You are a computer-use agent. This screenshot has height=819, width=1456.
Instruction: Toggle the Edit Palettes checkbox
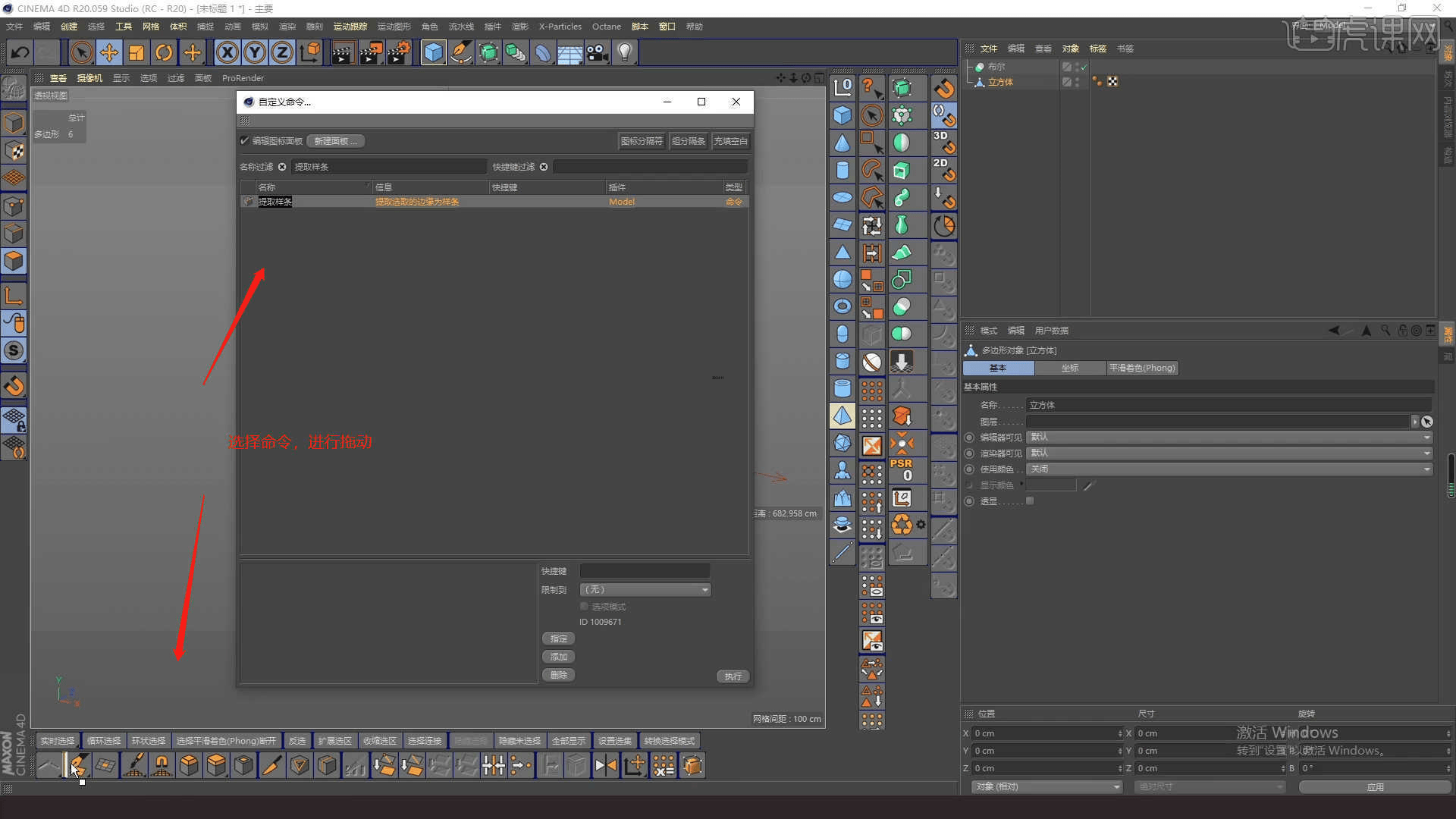pyautogui.click(x=244, y=141)
